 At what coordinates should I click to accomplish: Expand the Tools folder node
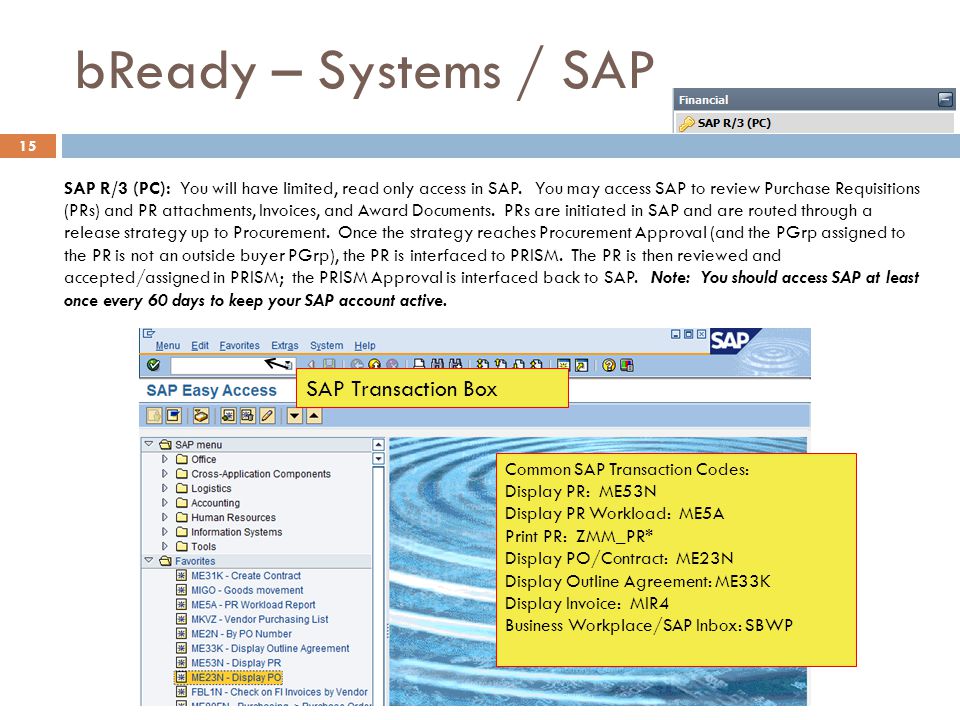[x=165, y=546]
